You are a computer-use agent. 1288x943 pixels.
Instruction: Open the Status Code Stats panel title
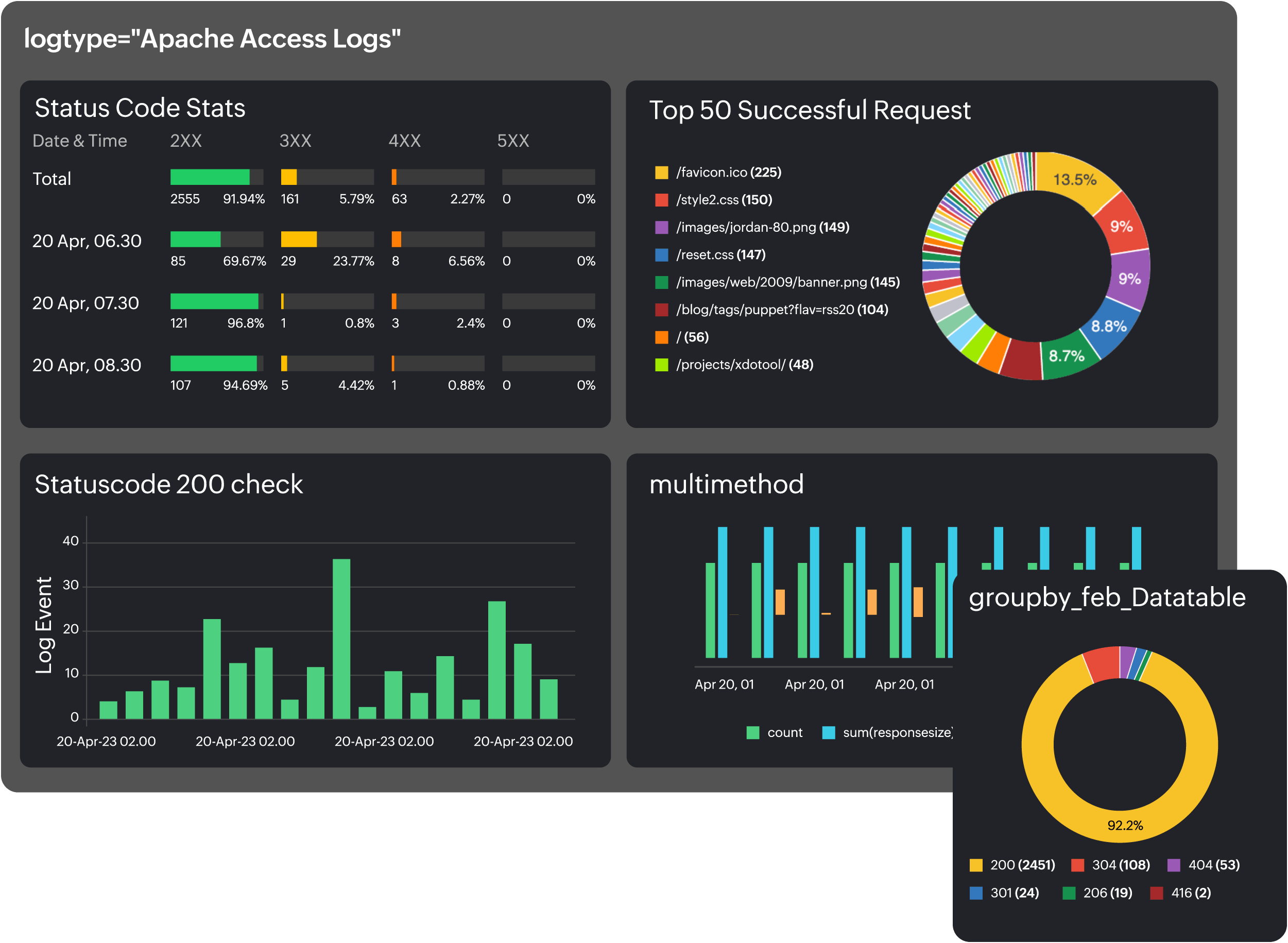pyautogui.click(x=139, y=107)
